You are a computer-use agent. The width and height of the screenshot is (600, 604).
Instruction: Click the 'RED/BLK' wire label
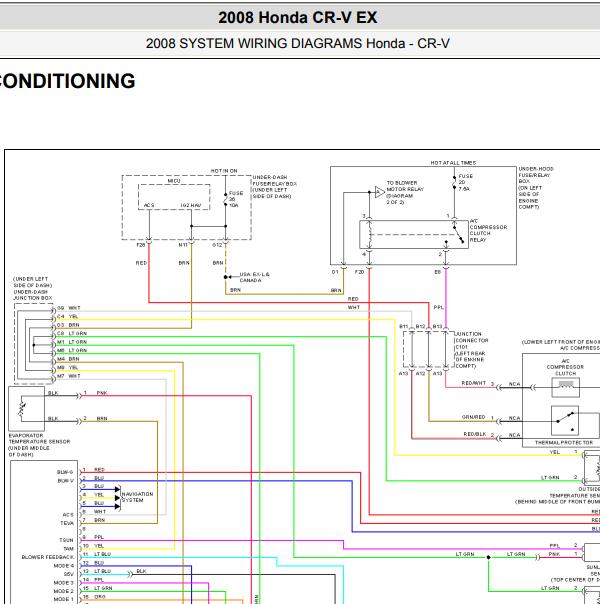(x=474, y=434)
